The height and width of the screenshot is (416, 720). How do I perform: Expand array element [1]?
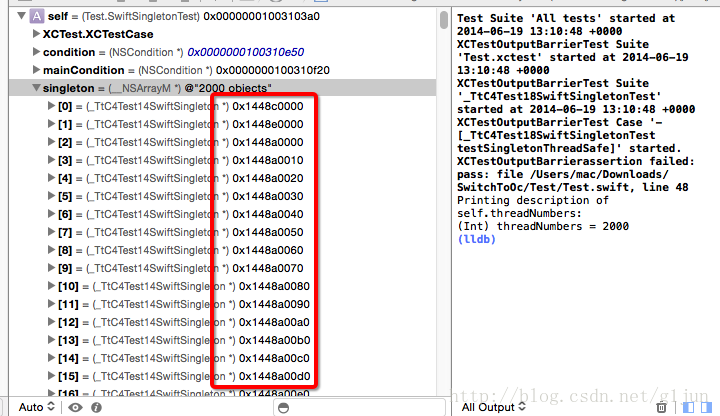tap(51, 124)
